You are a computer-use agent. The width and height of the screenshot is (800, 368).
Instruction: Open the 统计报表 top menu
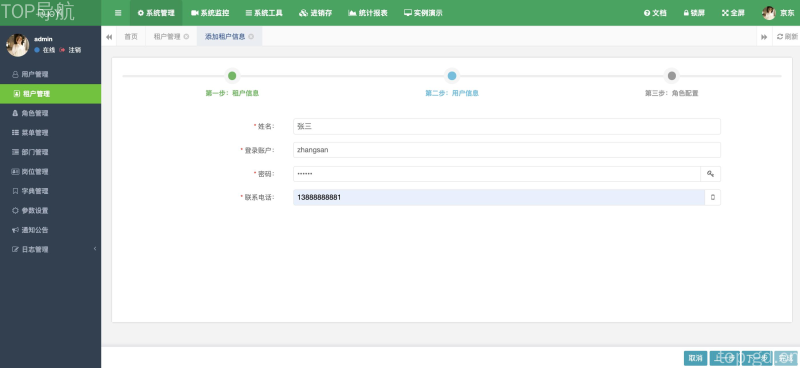[367, 13]
